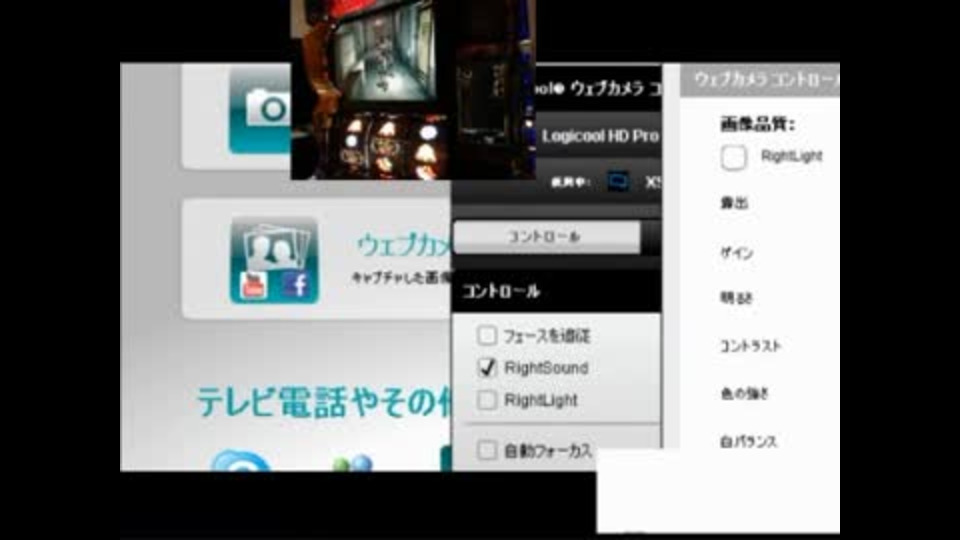This screenshot has height=540, width=960.
Task: Open the webcam gallery photos icon
Action: (274, 261)
